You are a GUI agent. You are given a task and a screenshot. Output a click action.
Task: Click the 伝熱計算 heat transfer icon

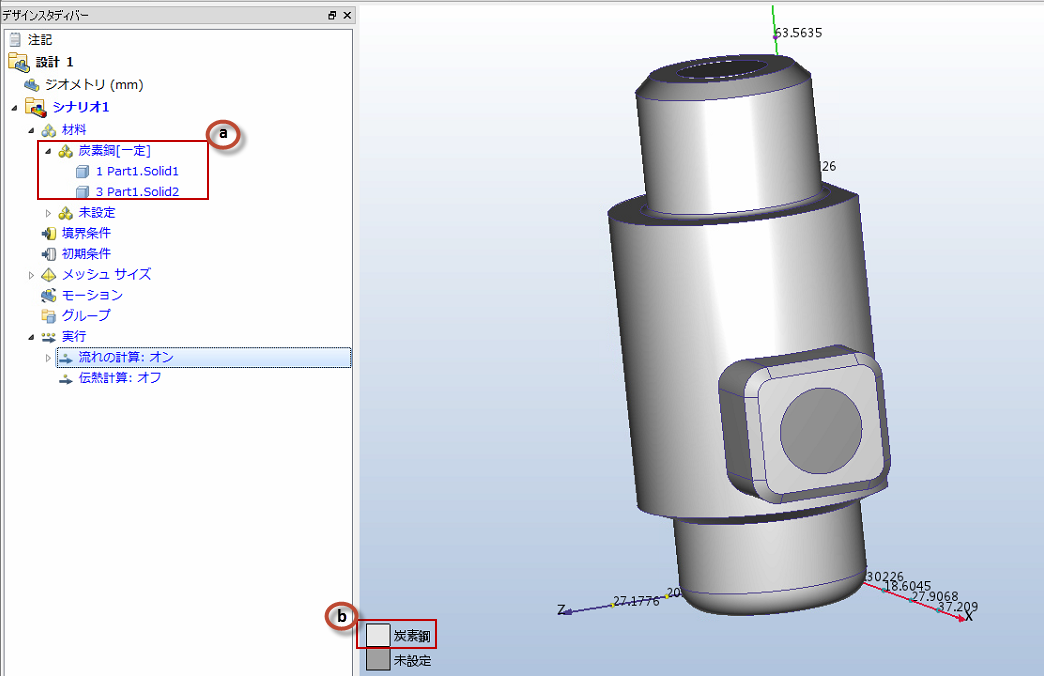point(65,378)
